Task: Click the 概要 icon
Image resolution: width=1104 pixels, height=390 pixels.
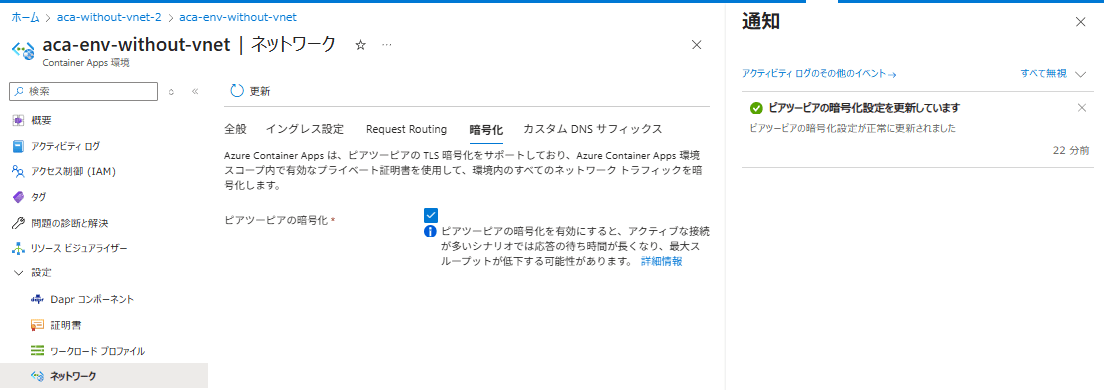Action: [x=18, y=120]
